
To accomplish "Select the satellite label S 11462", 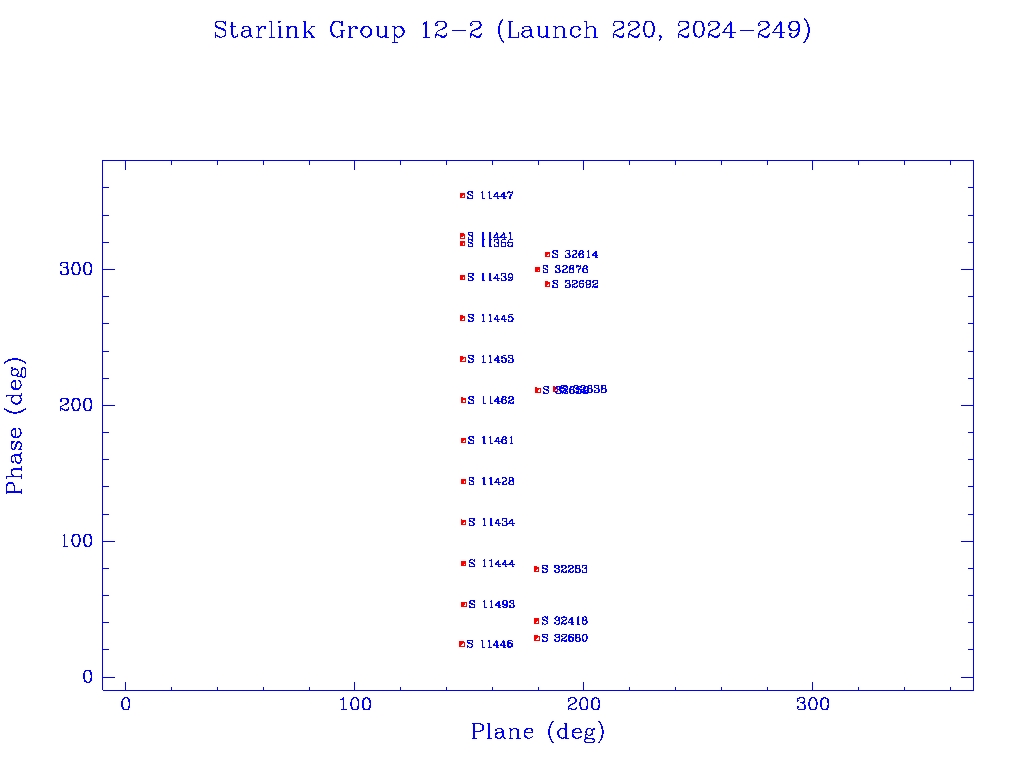I will 491,400.
